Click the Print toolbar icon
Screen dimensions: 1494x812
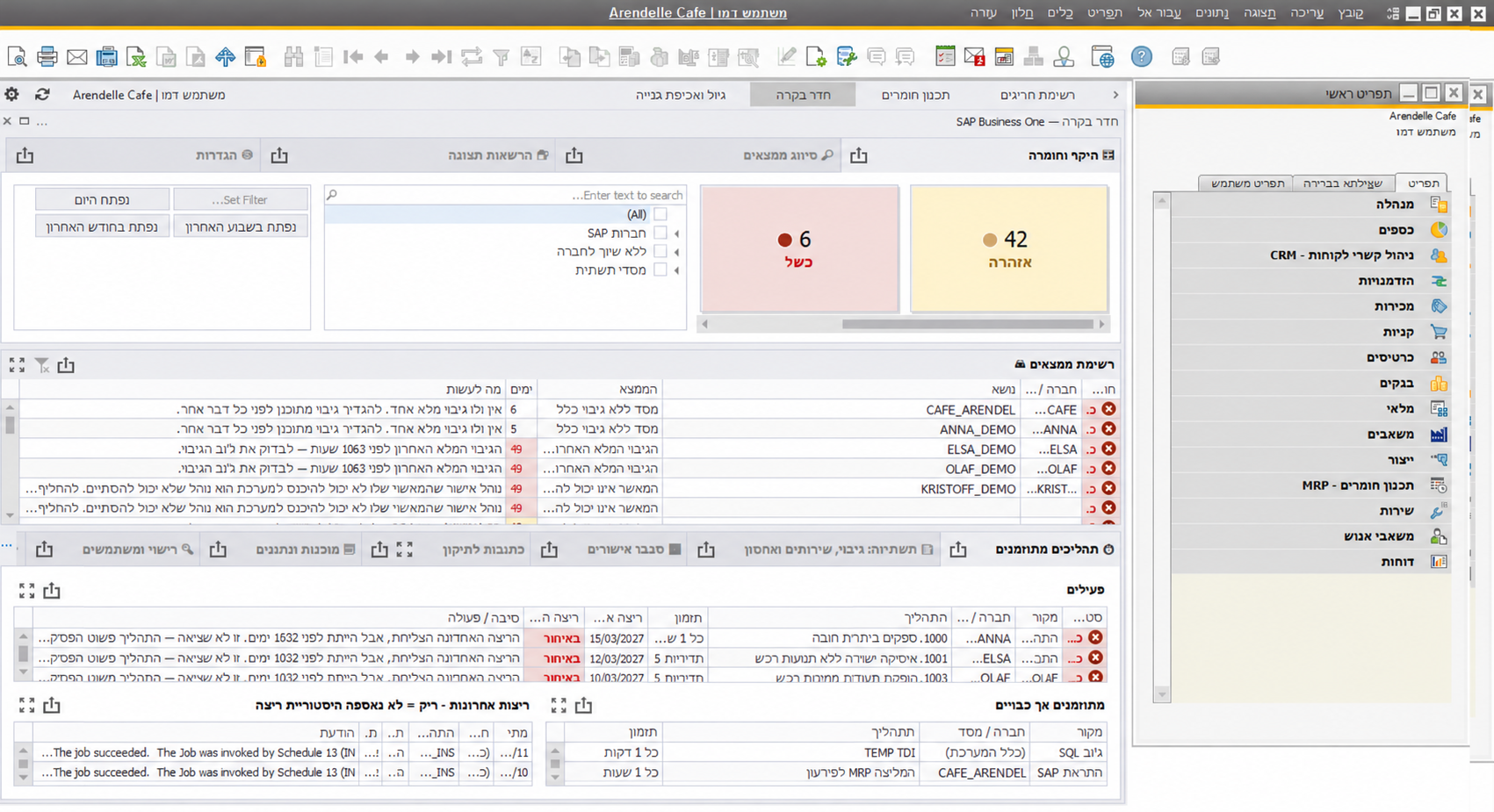coord(47,57)
